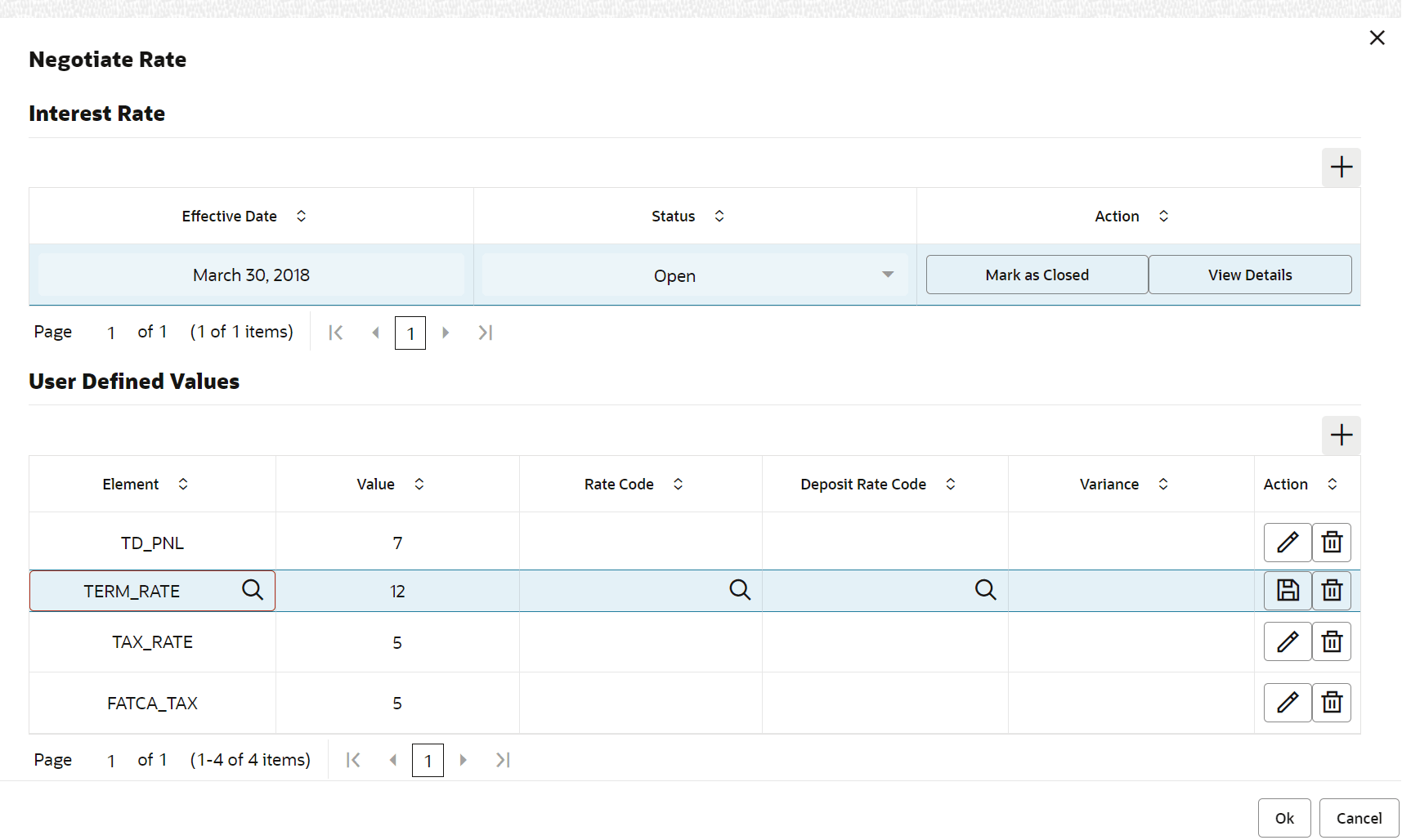1402x840 pixels.
Task: Sort by Variance column
Action: pos(1163,485)
